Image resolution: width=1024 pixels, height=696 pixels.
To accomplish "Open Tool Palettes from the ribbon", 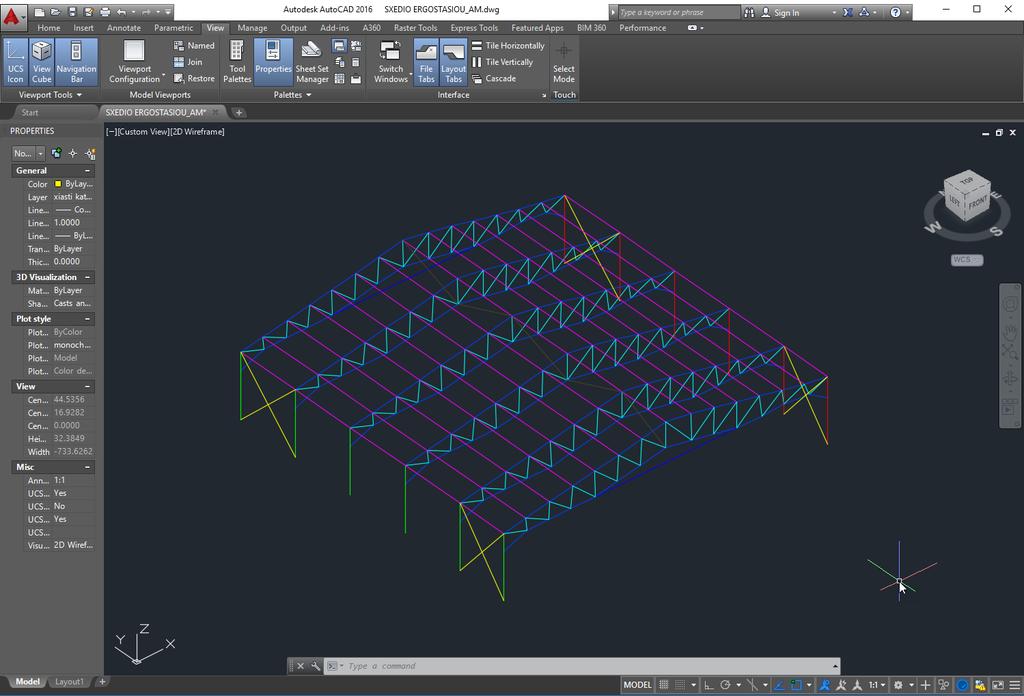I will 237,62.
